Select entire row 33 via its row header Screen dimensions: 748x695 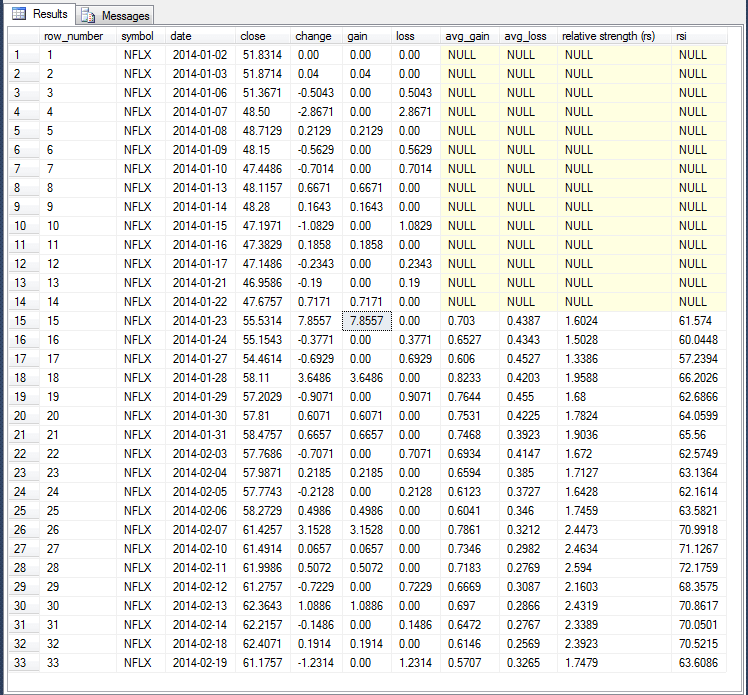(x=23, y=663)
